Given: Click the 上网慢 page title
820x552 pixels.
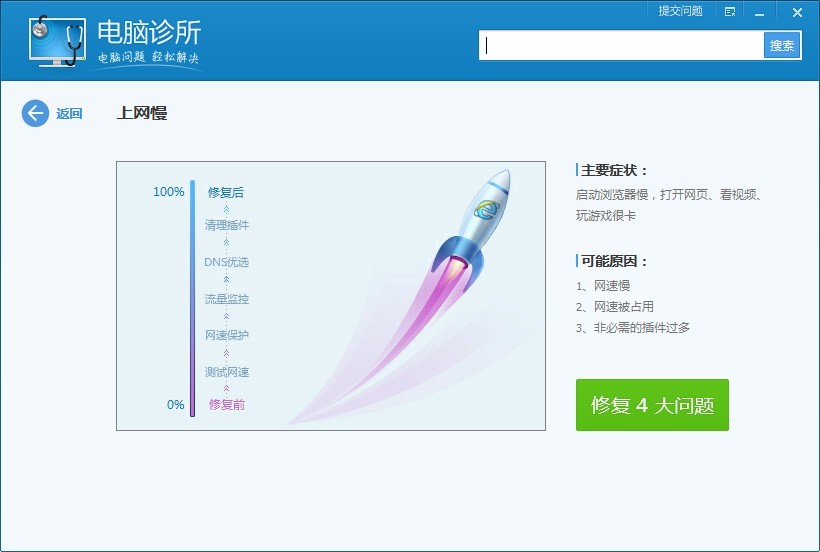Looking at the screenshot, I should (141, 113).
